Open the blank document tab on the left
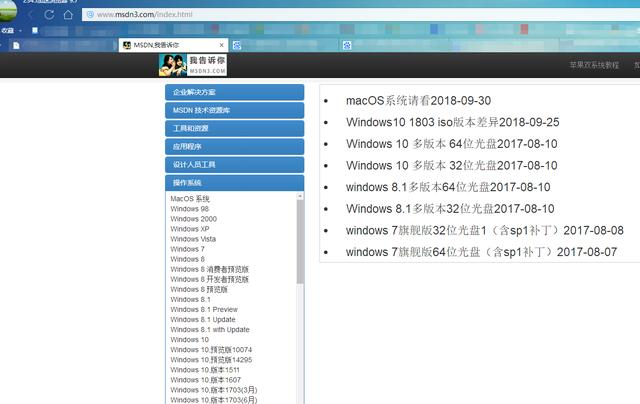 16,45
